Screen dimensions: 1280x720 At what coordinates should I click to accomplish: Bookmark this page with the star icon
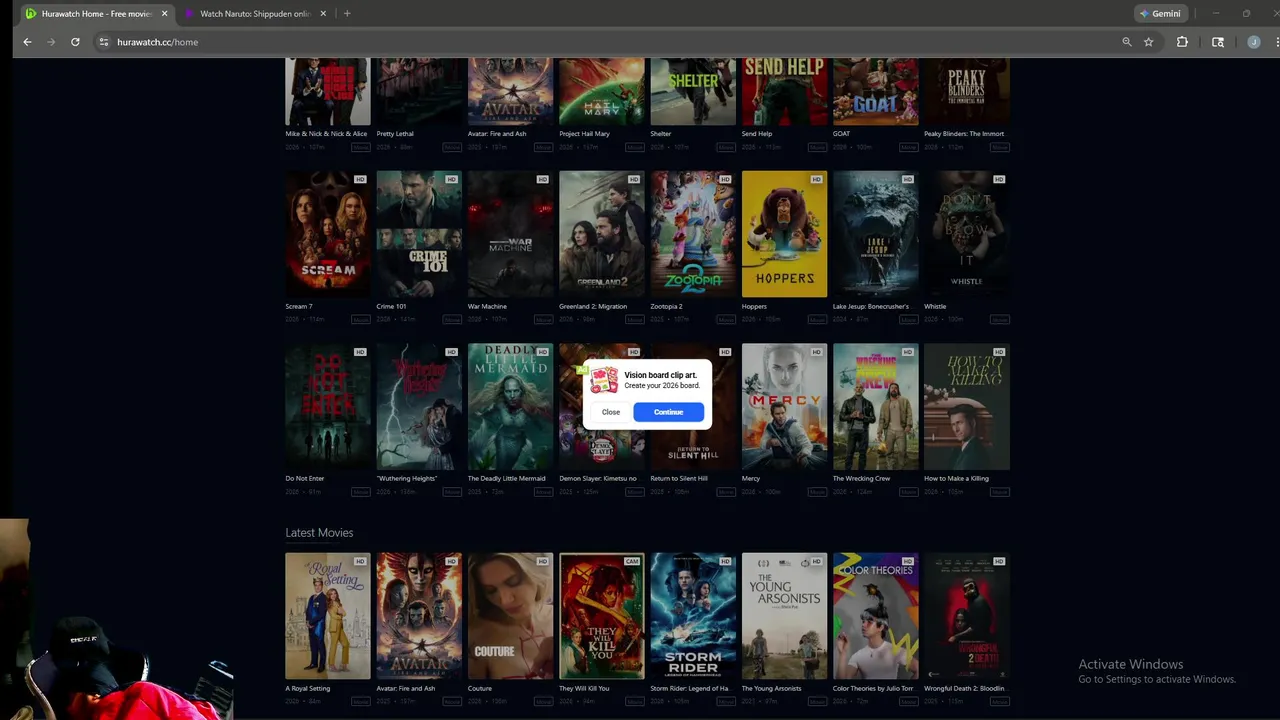[1149, 42]
